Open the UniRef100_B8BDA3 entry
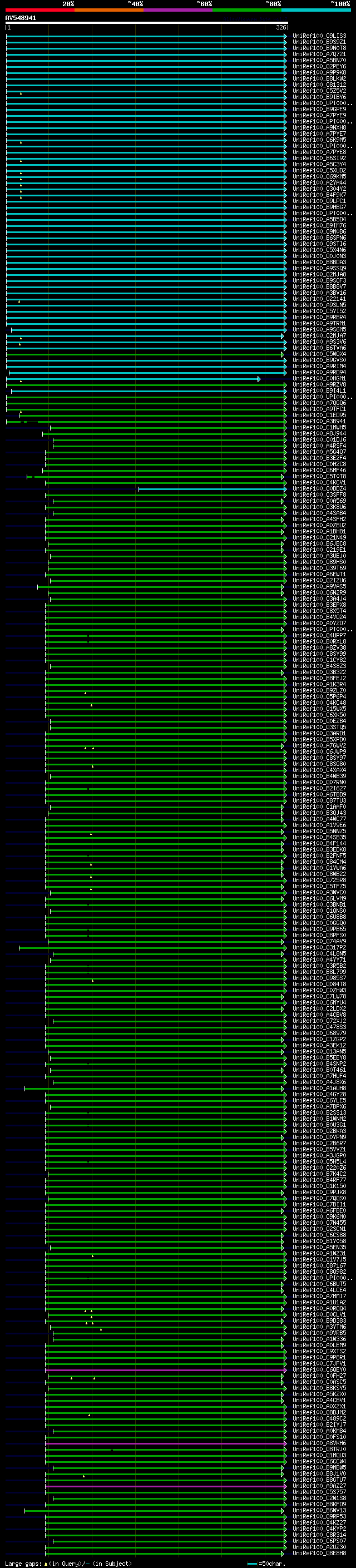 point(319,263)
